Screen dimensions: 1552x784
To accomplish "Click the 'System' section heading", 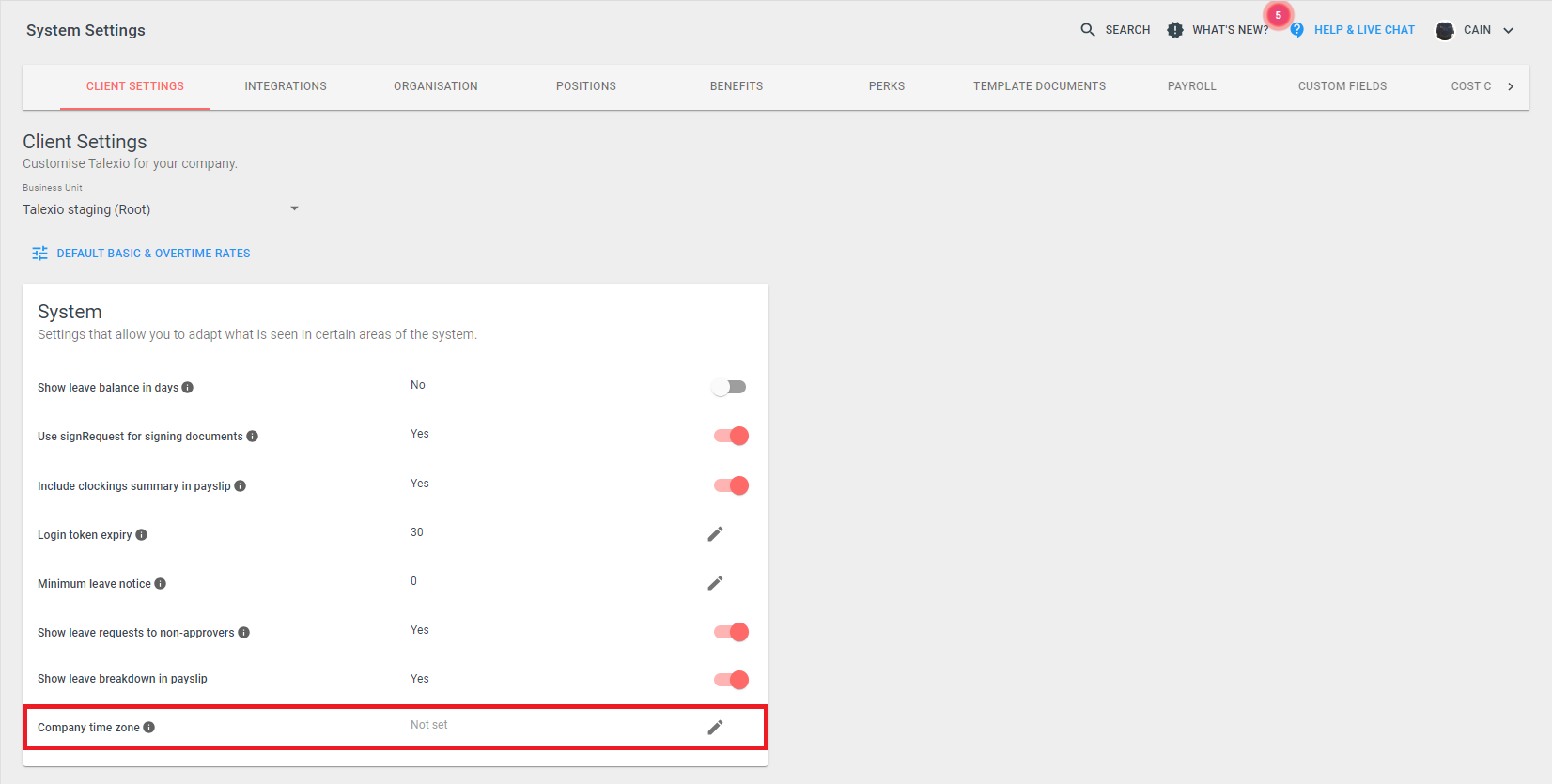I will tap(70, 312).
